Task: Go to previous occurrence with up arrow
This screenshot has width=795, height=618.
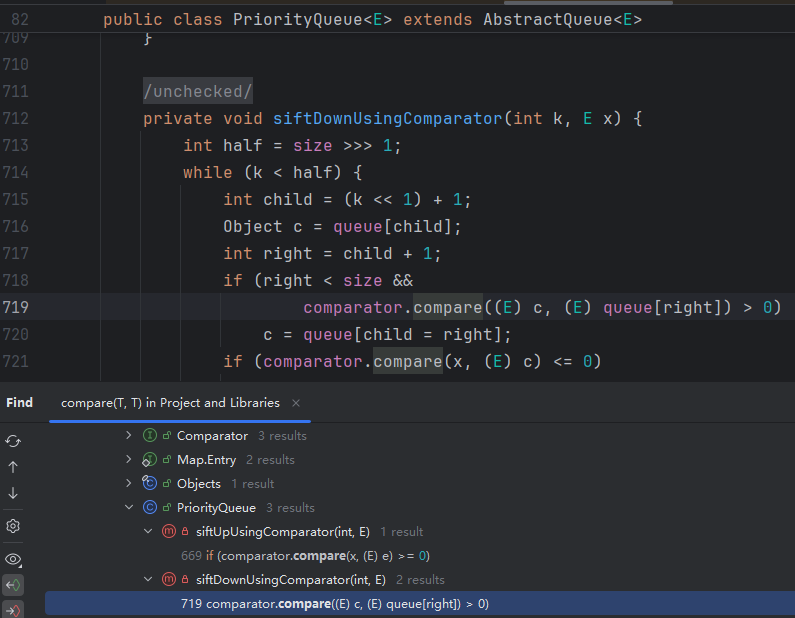Action: click(13, 467)
